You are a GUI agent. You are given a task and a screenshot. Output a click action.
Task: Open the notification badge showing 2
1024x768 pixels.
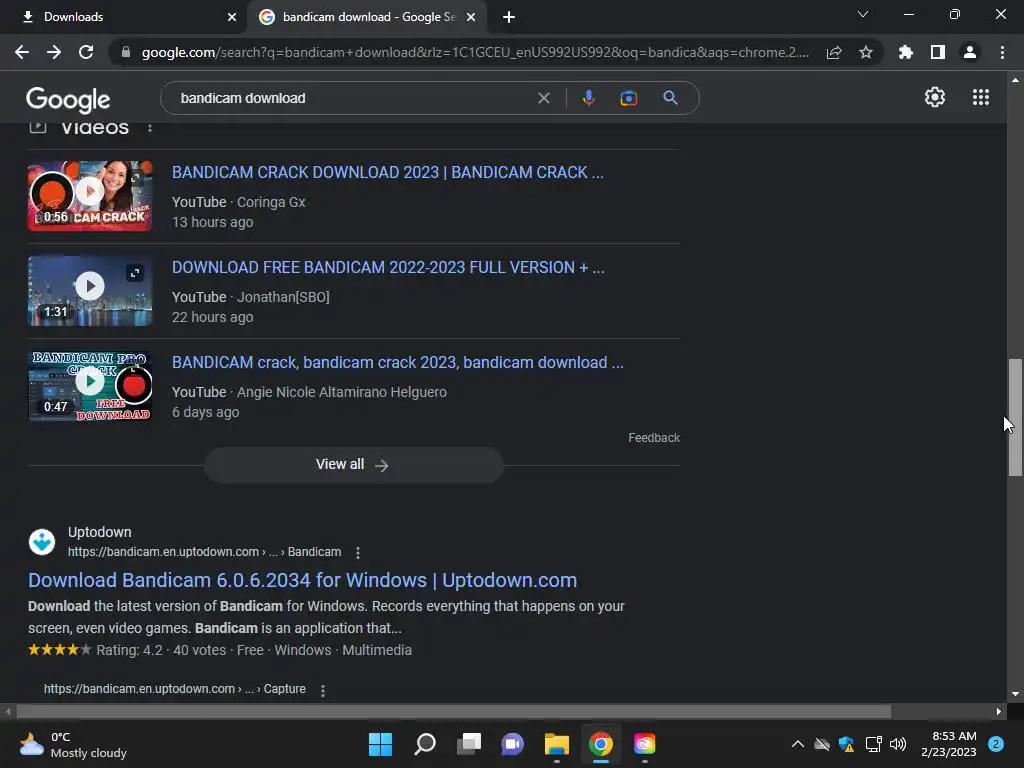[996, 744]
